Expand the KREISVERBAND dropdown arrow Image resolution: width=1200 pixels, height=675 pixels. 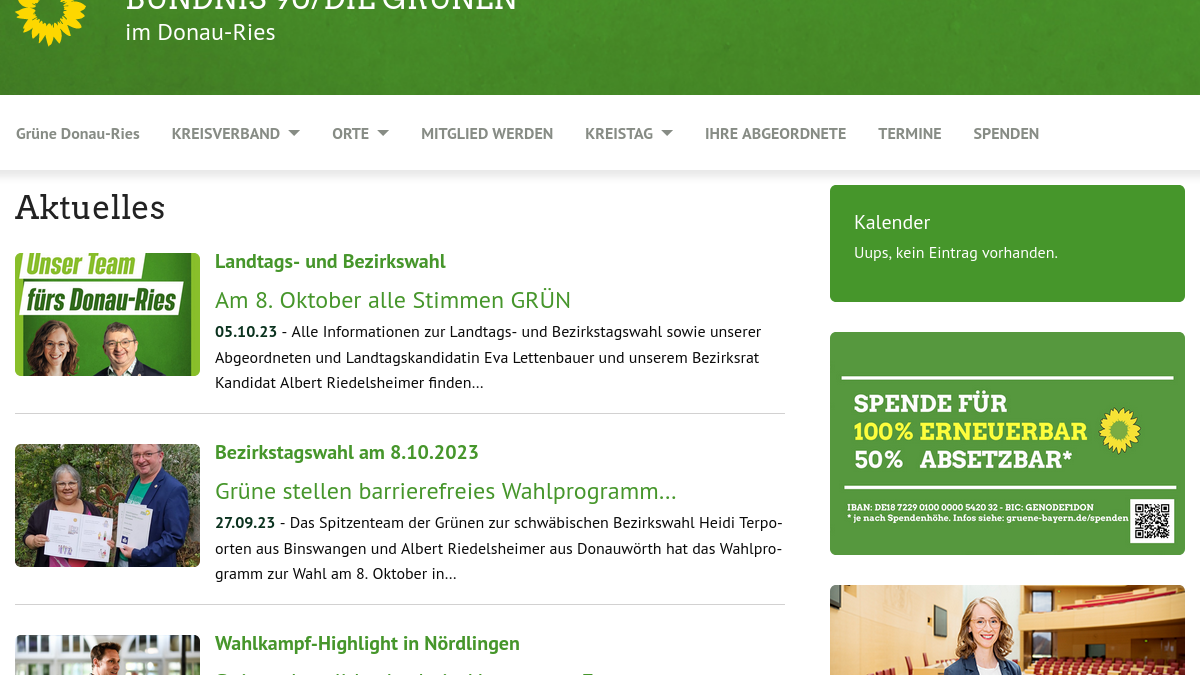tap(294, 133)
